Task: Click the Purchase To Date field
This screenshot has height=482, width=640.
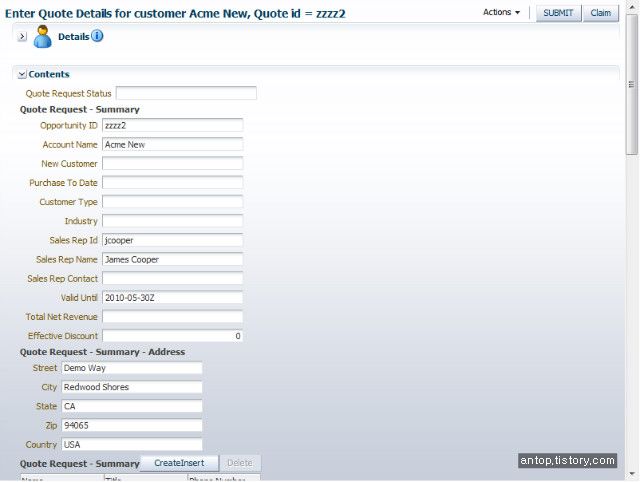Action: click(x=172, y=183)
